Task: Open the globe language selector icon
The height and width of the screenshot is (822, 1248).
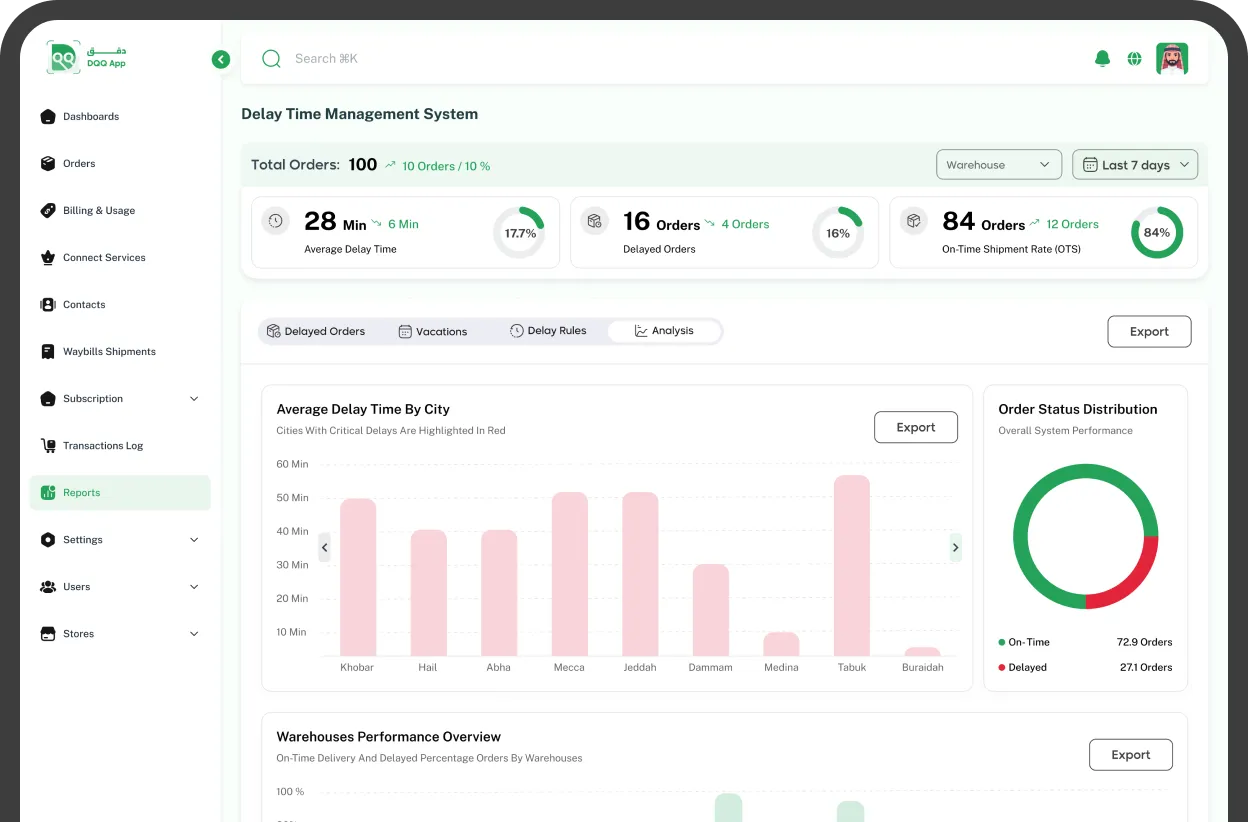Action: click(1134, 59)
